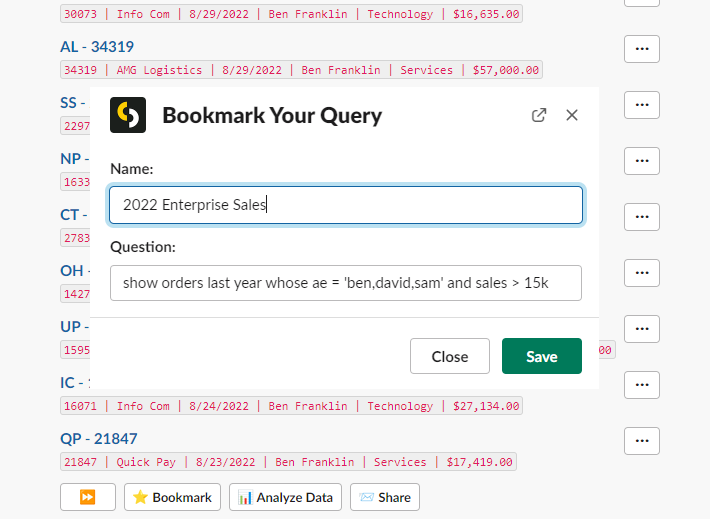This screenshot has width=710, height=519.
Task: Open the dialog in a new window
Action: [x=539, y=115]
